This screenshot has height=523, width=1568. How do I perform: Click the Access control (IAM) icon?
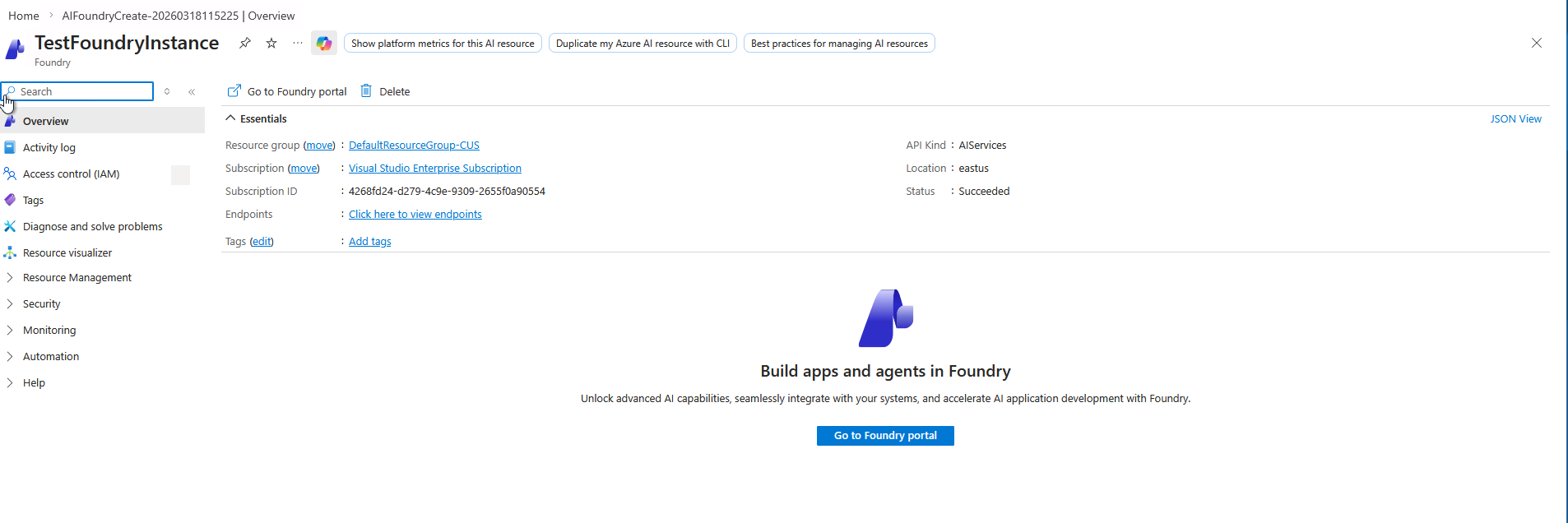[x=10, y=174]
